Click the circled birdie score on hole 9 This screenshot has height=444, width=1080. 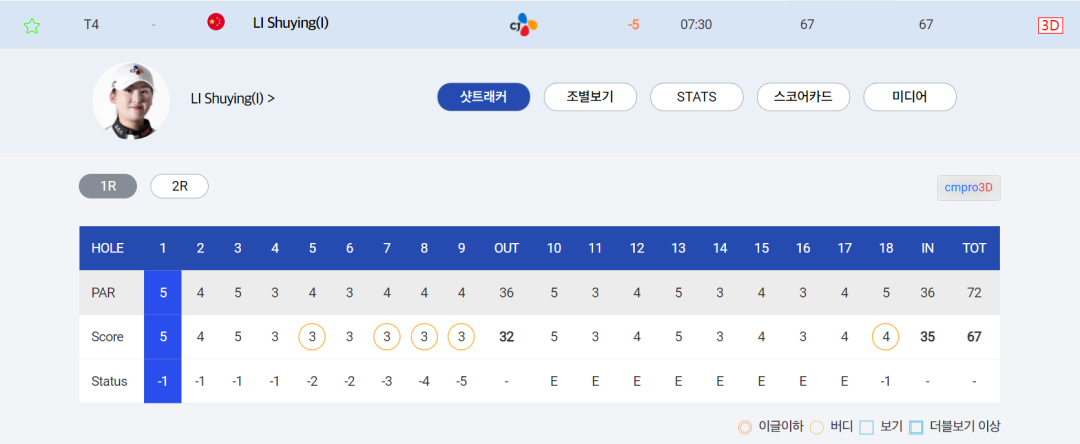[x=461, y=337]
